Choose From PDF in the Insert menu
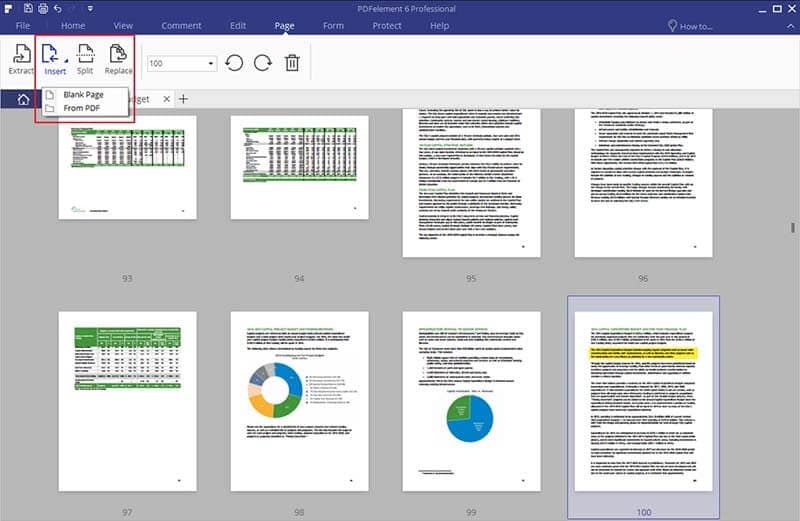 click(x=82, y=108)
